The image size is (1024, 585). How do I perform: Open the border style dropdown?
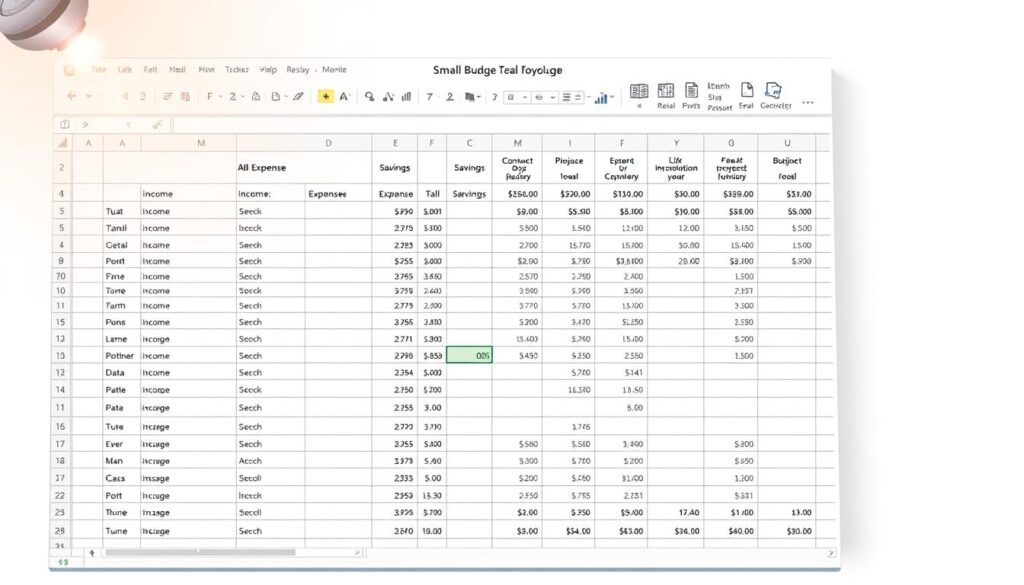click(x=527, y=96)
